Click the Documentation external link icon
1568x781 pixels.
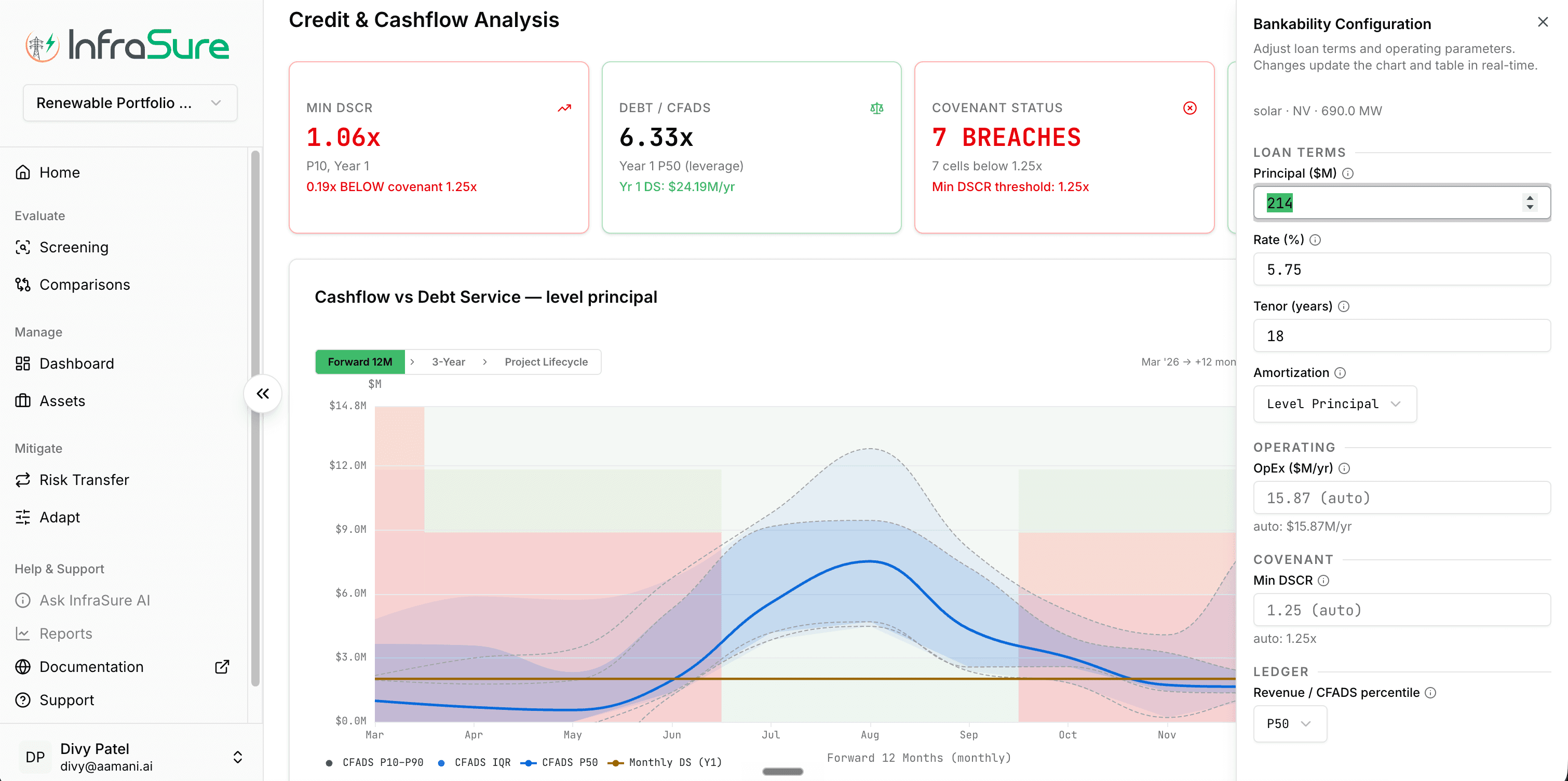(222, 667)
